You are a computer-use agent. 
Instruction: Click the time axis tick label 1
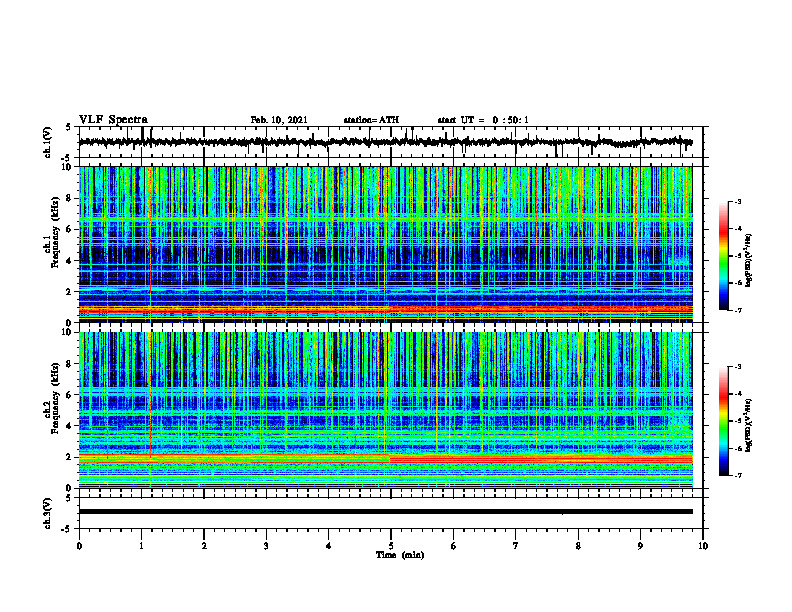(141, 546)
